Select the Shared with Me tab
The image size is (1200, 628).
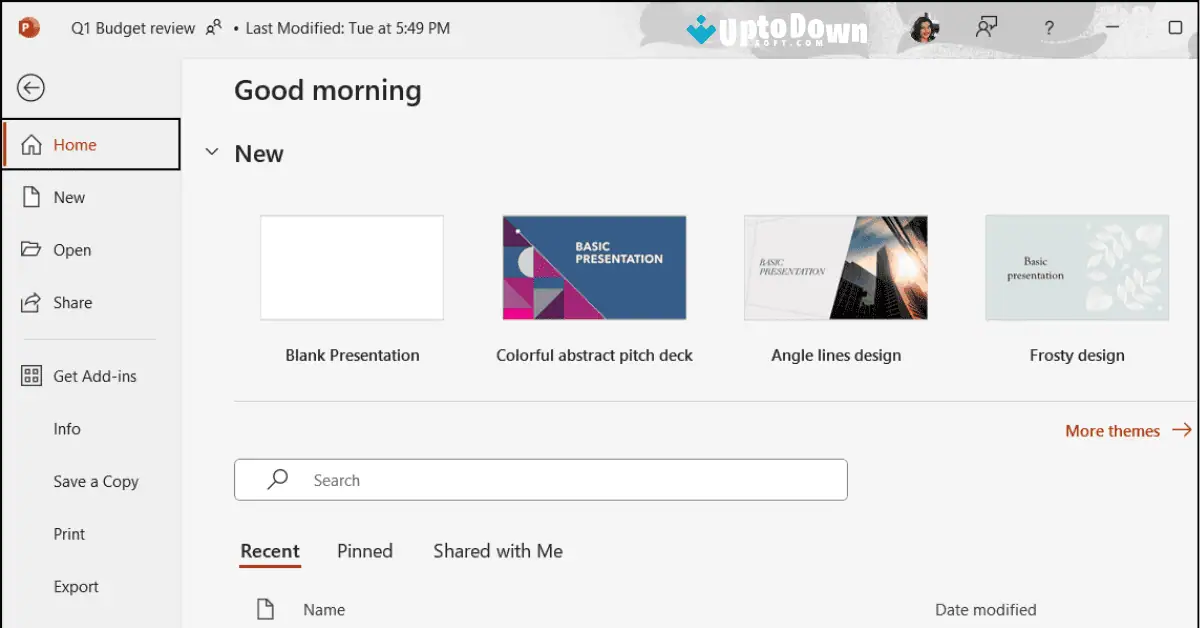coord(497,551)
